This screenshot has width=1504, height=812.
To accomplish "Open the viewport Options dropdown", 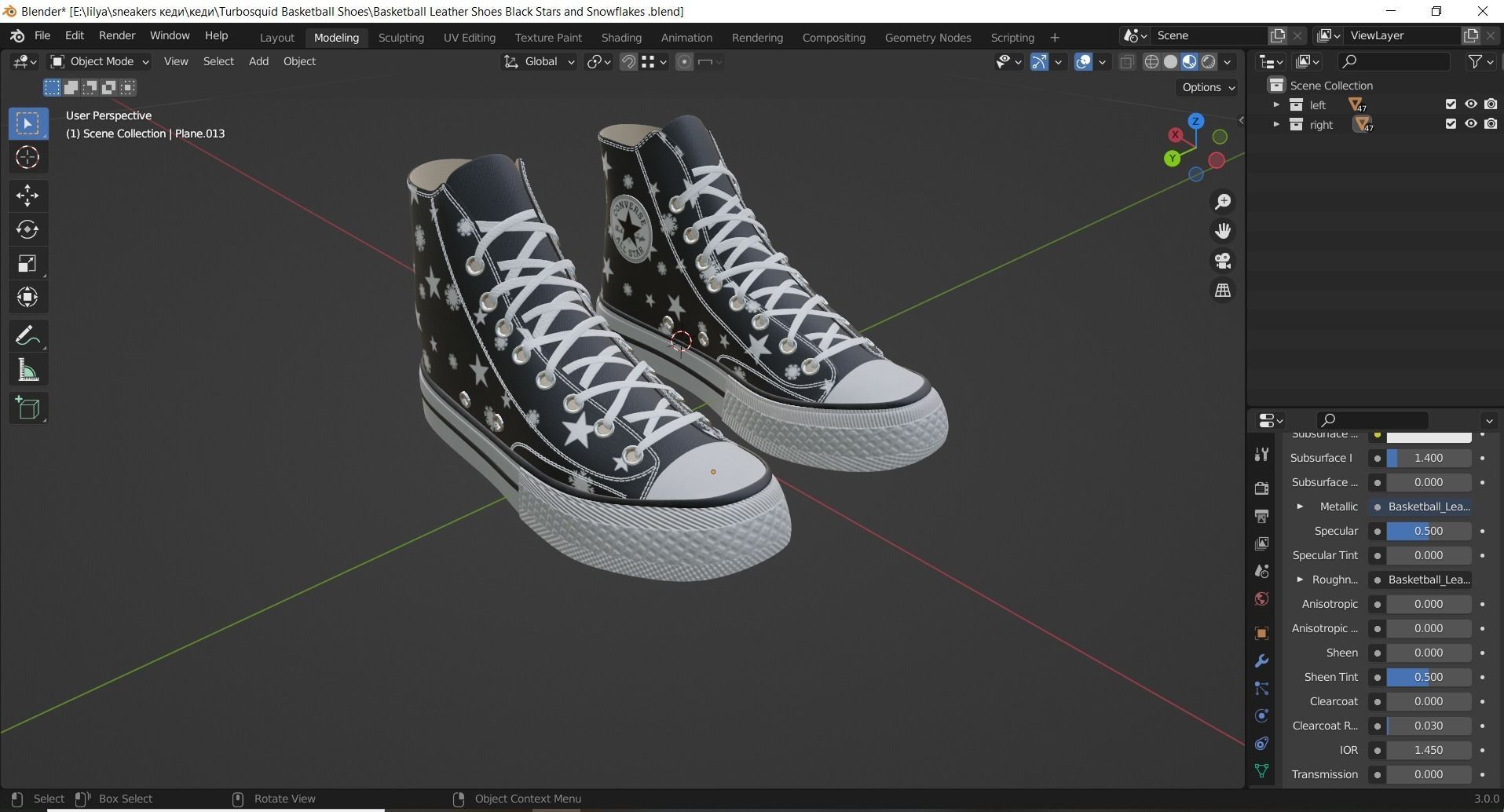I will click(x=1208, y=87).
